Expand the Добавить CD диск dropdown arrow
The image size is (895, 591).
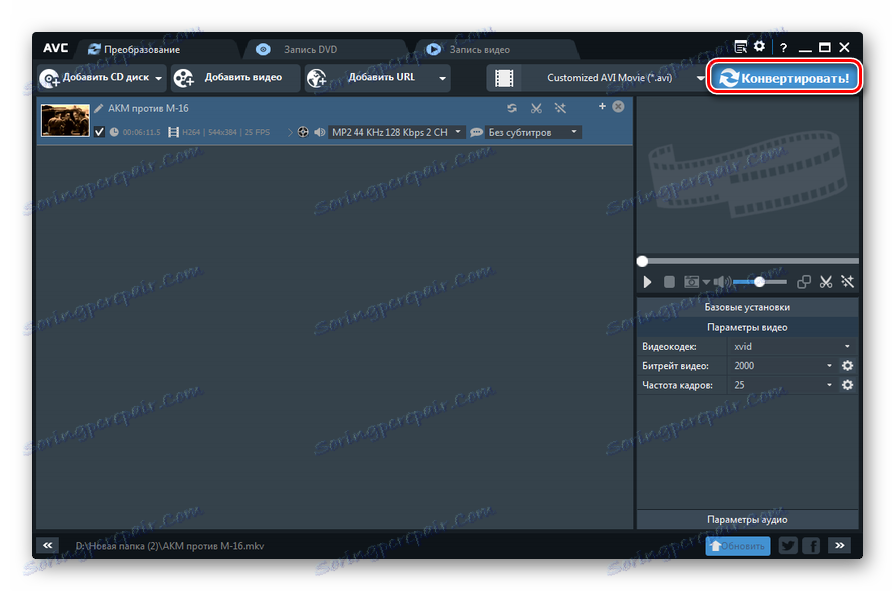tap(159, 78)
